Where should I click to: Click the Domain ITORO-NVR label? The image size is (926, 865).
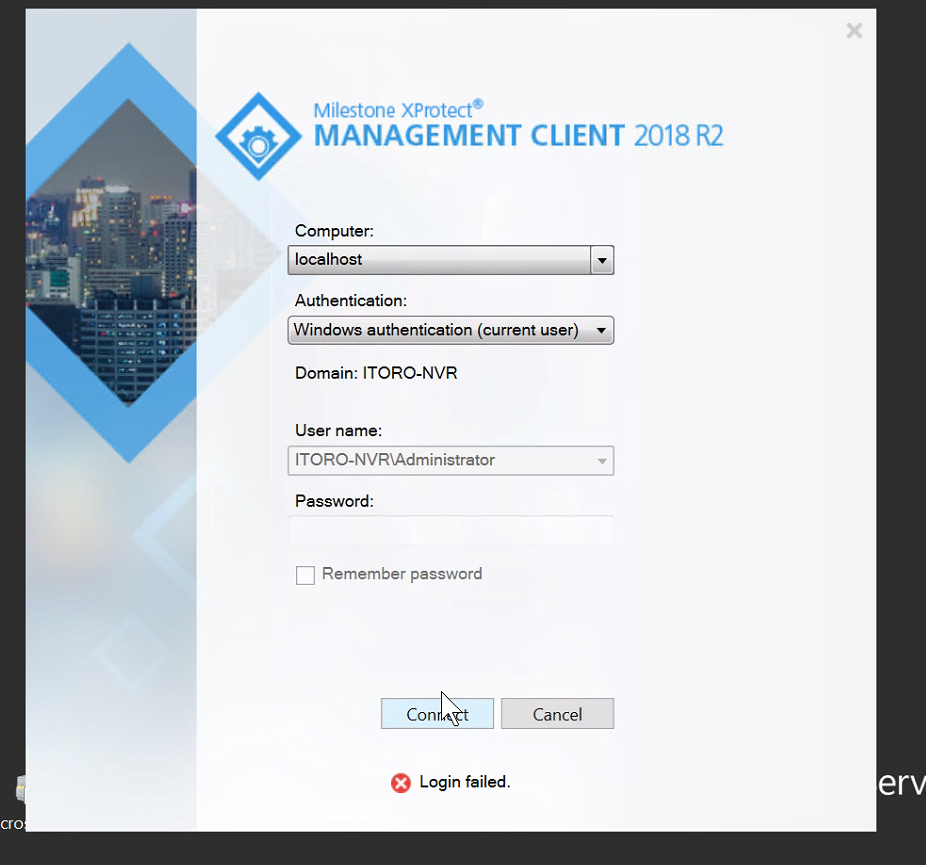[375, 372]
